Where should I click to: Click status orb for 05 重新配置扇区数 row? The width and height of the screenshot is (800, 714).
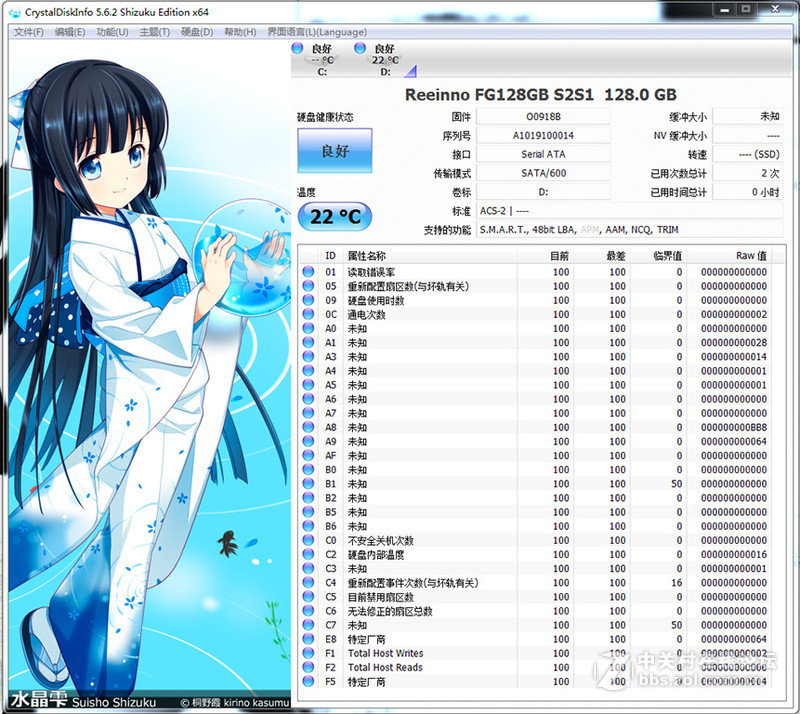[x=308, y=286]
